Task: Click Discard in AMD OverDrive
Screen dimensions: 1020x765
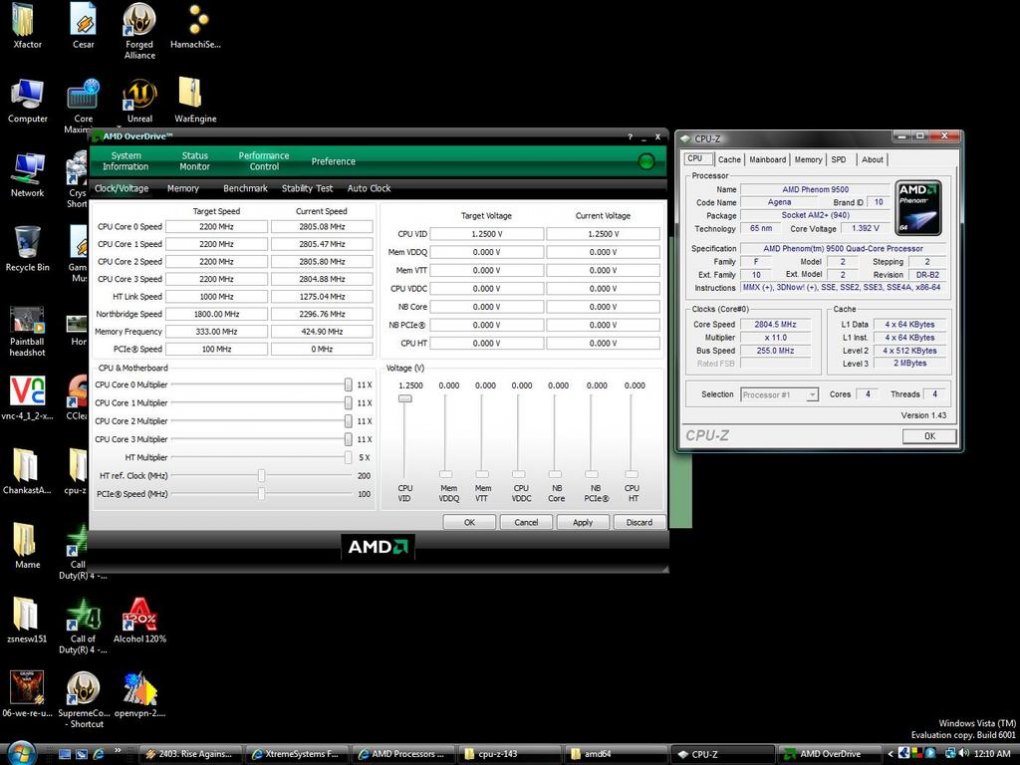Action: tap(639, 522)
